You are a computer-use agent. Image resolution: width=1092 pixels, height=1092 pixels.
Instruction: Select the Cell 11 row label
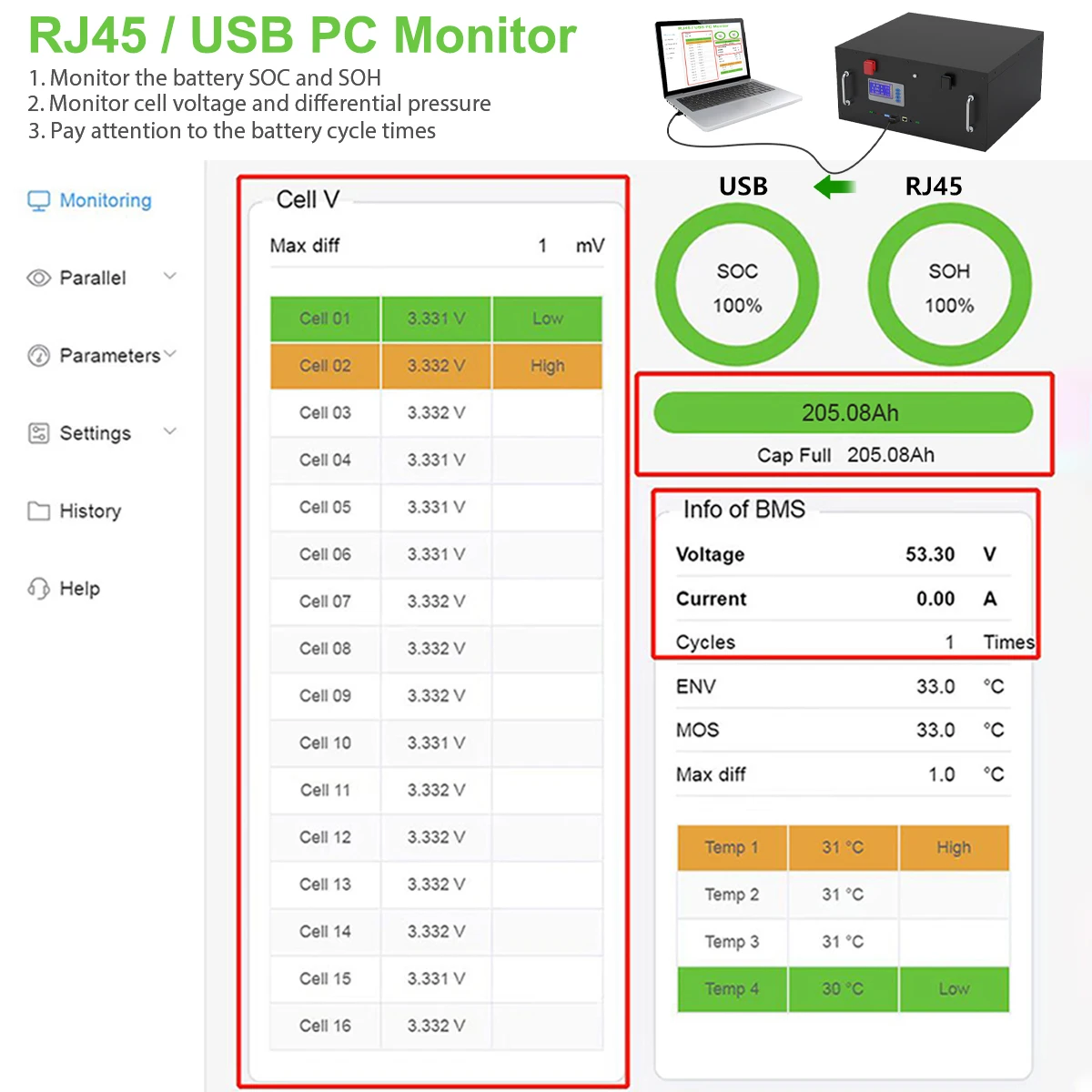click(325, 791)
